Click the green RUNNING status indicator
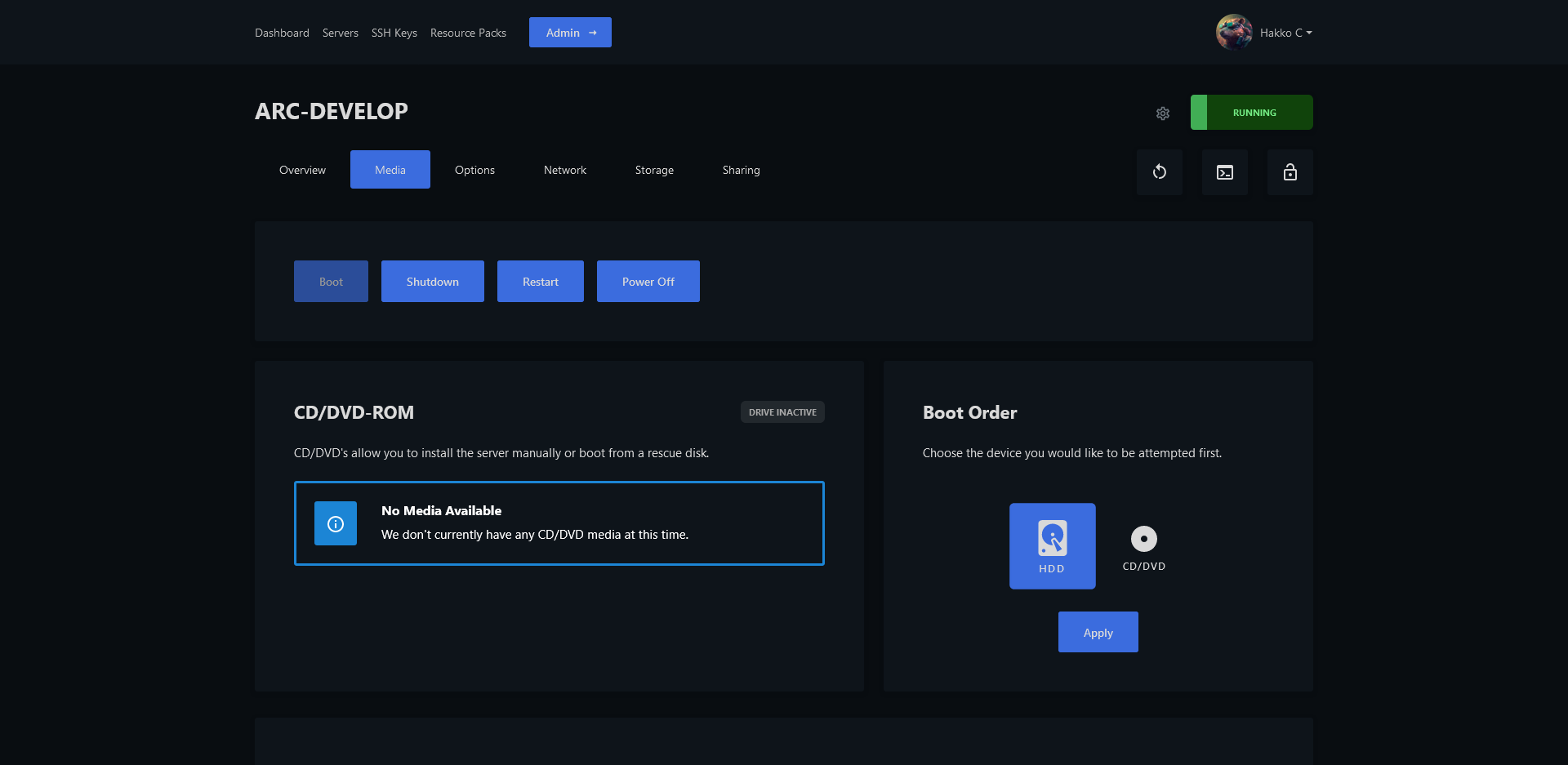 1251,113
